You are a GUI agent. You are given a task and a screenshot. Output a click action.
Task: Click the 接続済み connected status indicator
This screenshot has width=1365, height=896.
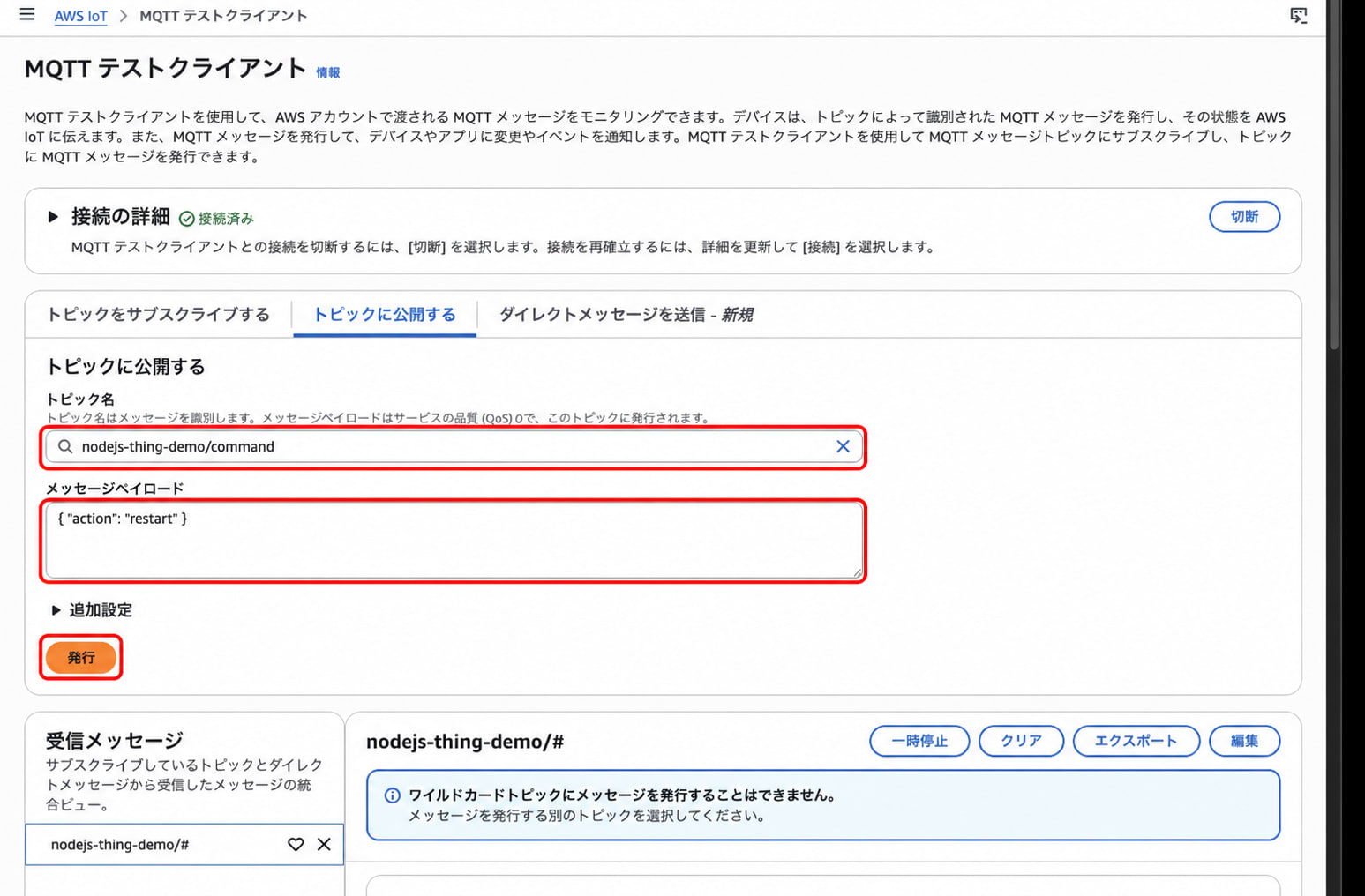coord(216,219)
